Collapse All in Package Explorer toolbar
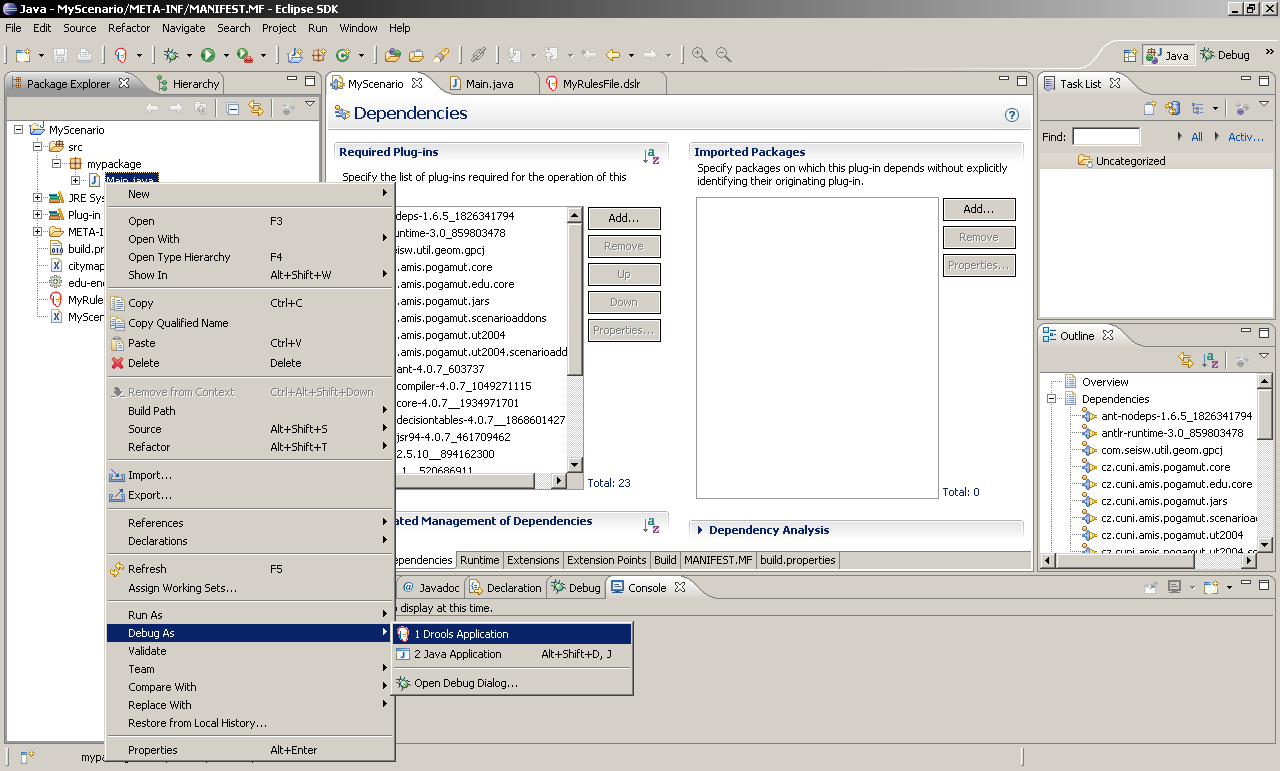Viewport: 1280px width, 771px height. click(232, 108)
